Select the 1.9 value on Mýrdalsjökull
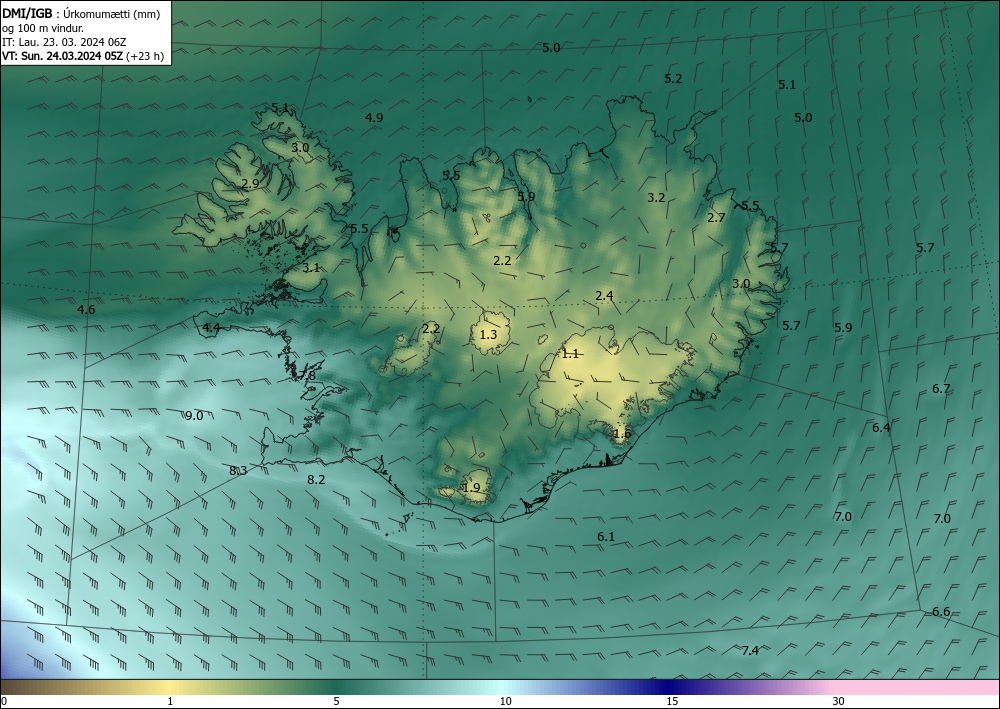This screenshot has width=1000, height=709. pyautogui.click(x=471, y=488)
